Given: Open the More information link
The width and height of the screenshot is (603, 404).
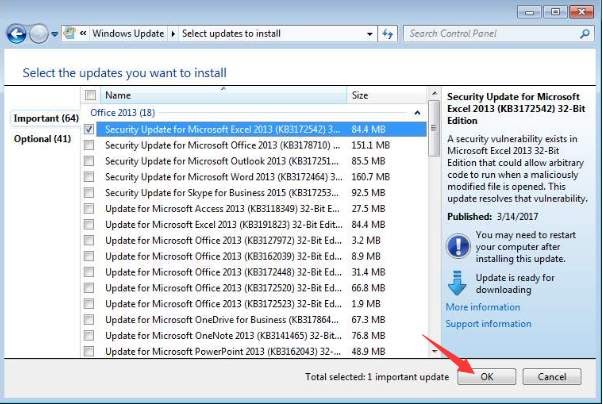Looking at the screenshot, I should coord(483,307).
